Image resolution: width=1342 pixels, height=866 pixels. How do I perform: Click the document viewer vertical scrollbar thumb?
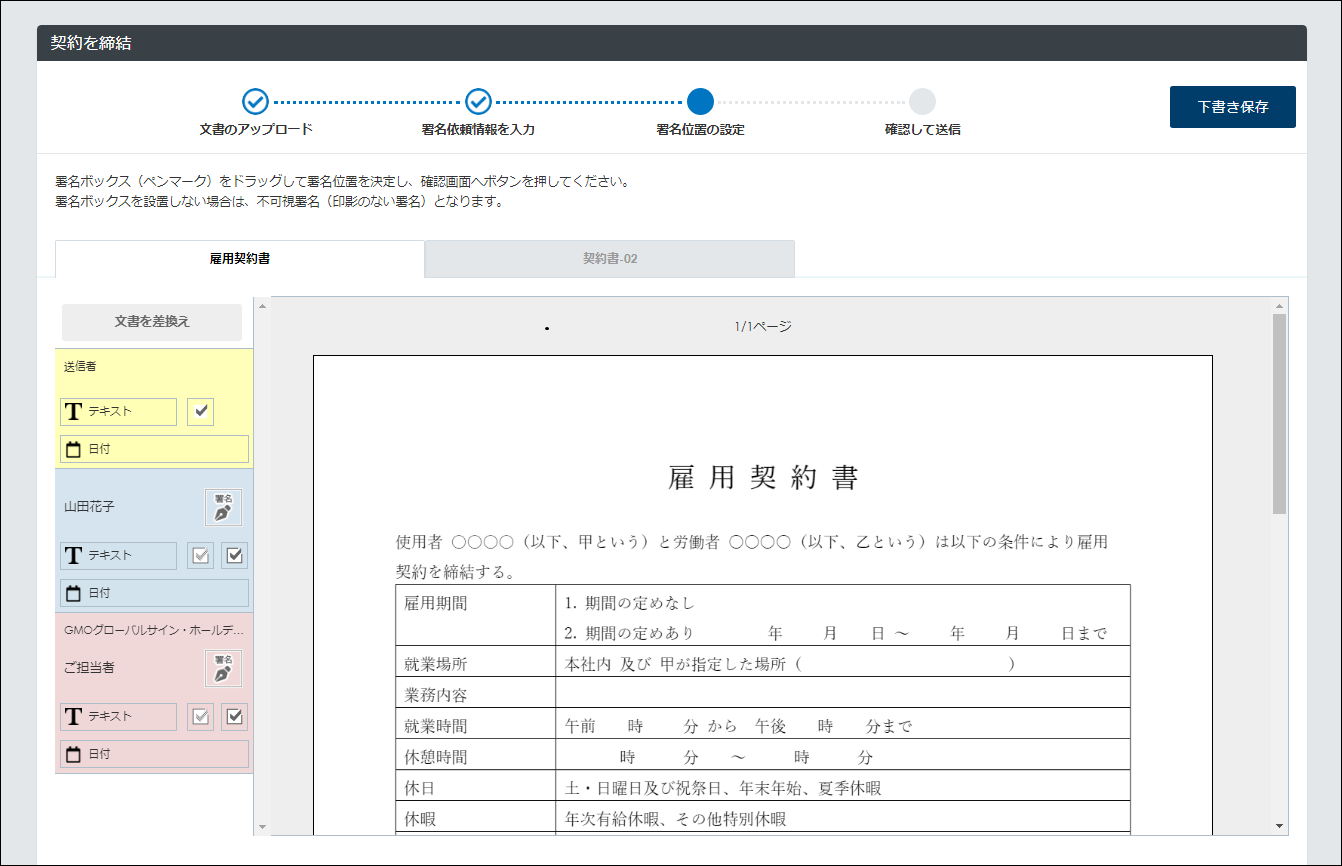(x=1280, y=414)
